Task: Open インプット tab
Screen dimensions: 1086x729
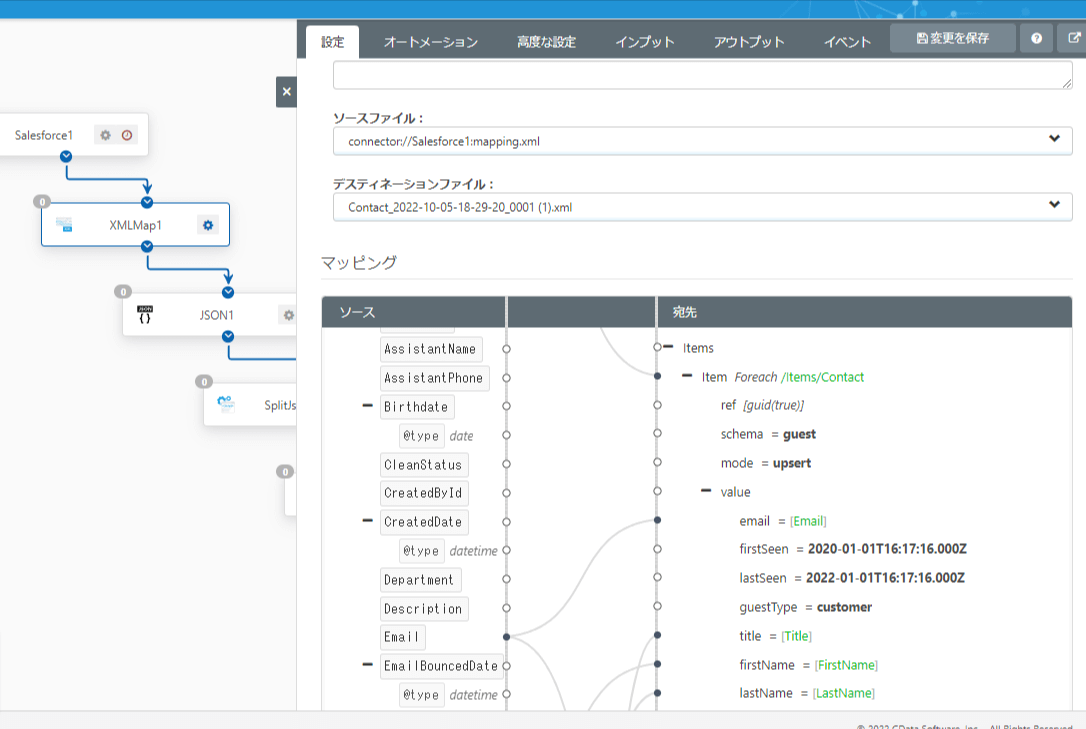Action: point(645,42)
